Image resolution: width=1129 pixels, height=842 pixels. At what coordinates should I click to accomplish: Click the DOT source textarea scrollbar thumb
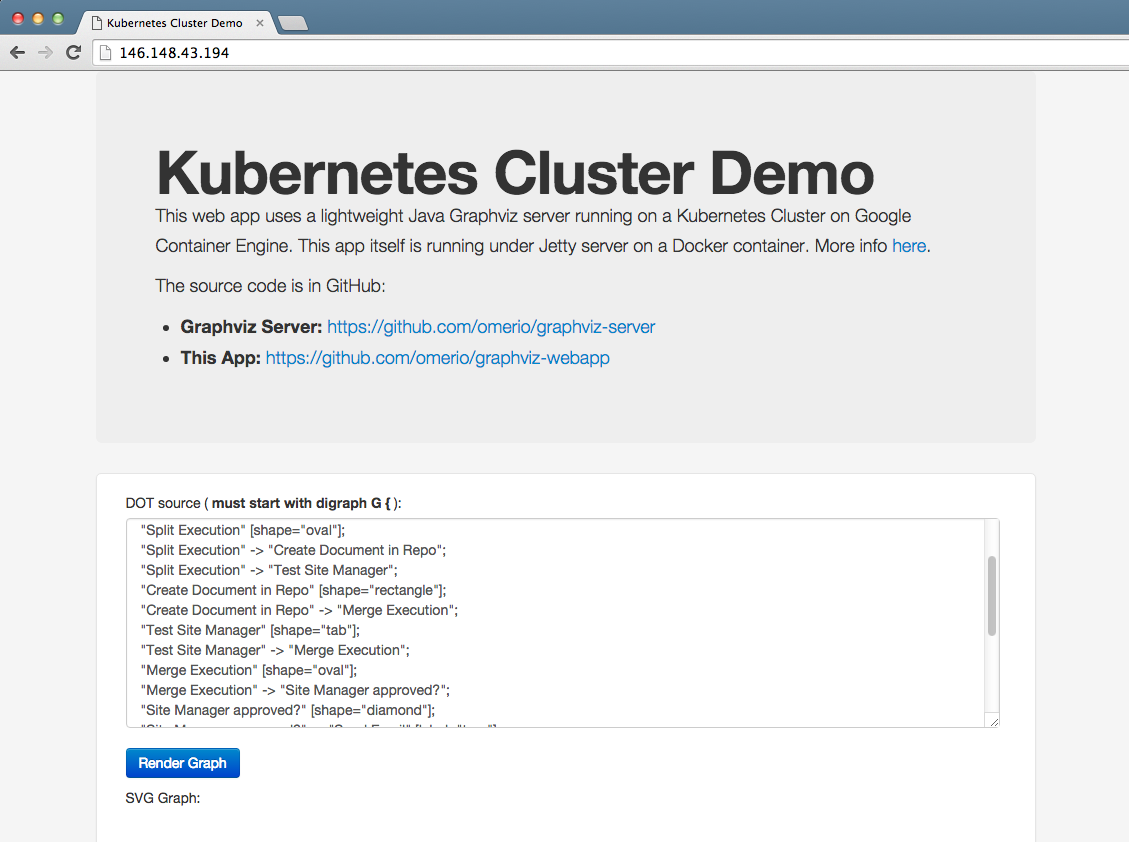coord(991,596)
